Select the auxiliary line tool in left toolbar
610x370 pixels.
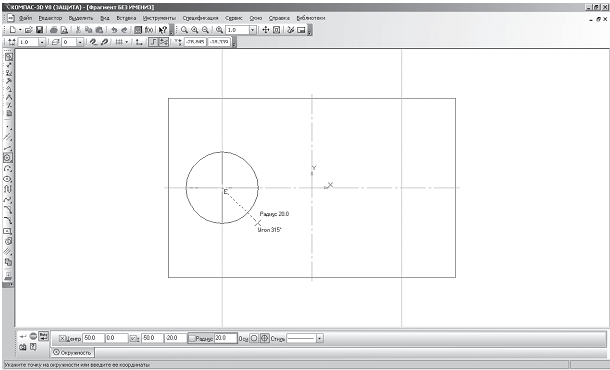coord(8,137)
